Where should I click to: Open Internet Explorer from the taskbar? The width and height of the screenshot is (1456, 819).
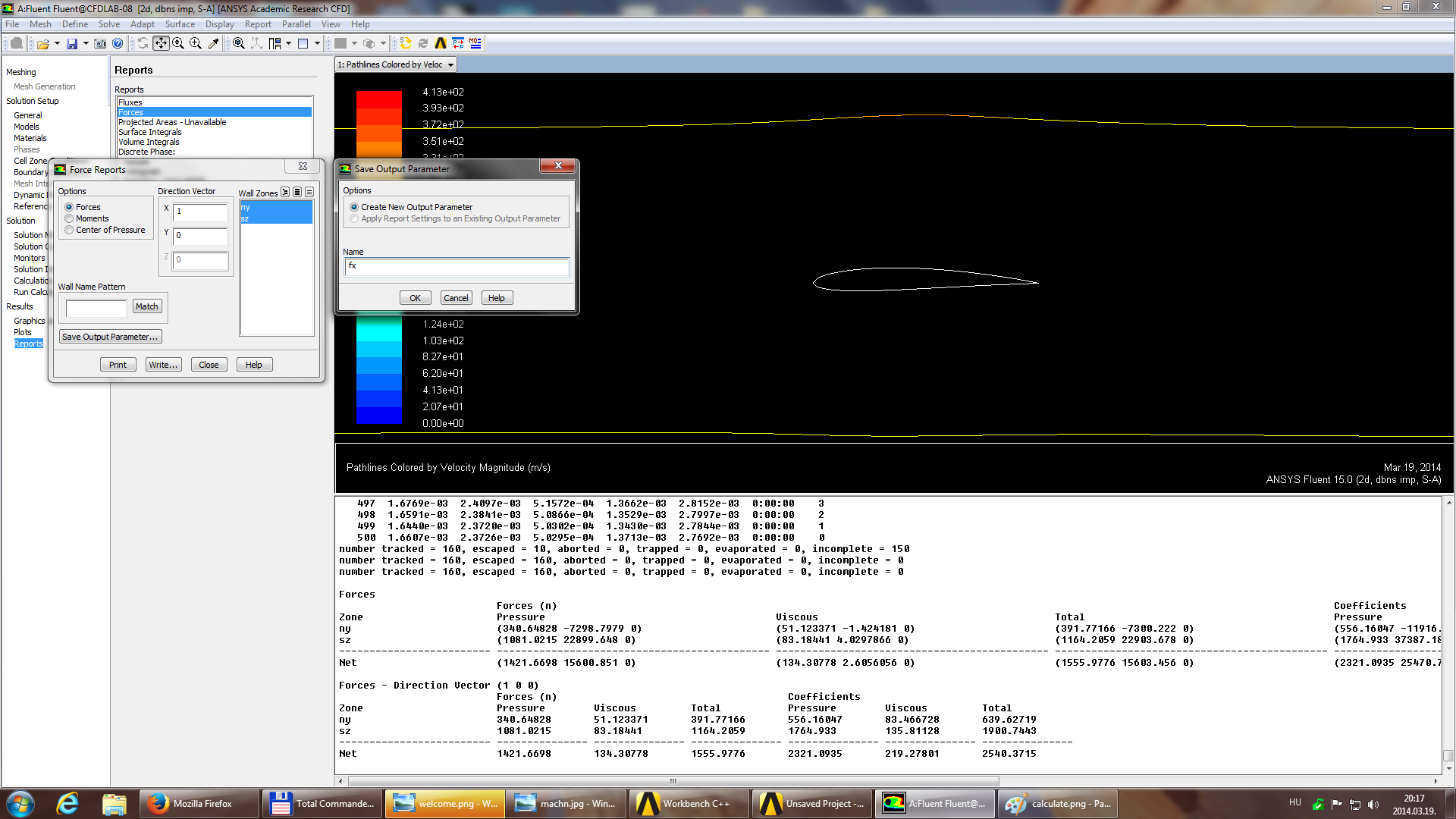click(67, 804)
